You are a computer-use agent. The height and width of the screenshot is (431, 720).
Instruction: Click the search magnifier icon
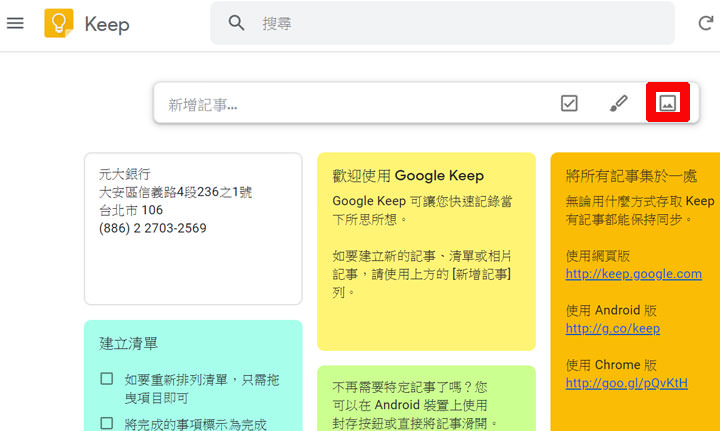[236, 22]
